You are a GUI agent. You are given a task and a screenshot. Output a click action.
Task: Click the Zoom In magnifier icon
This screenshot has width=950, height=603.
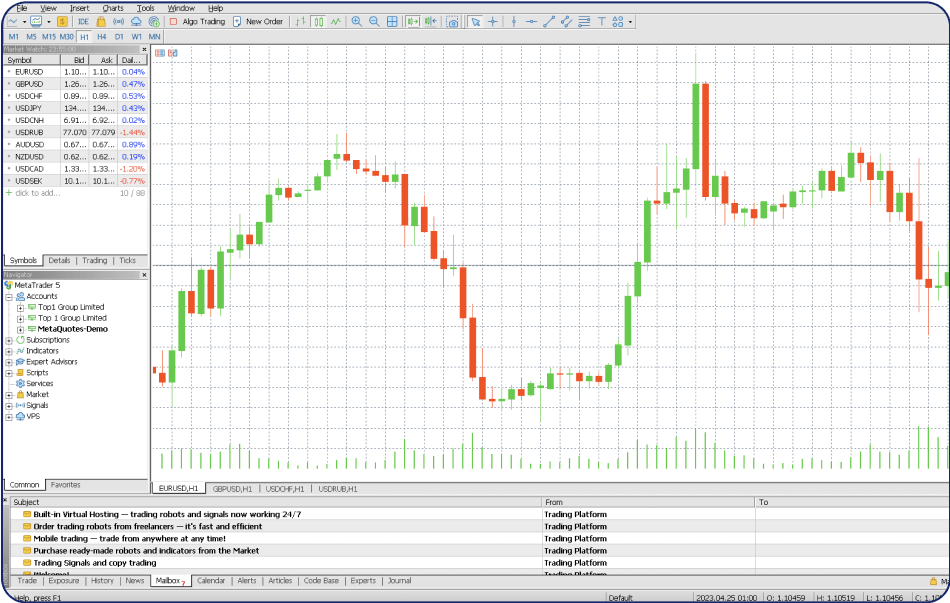click(x=356, y=21)
